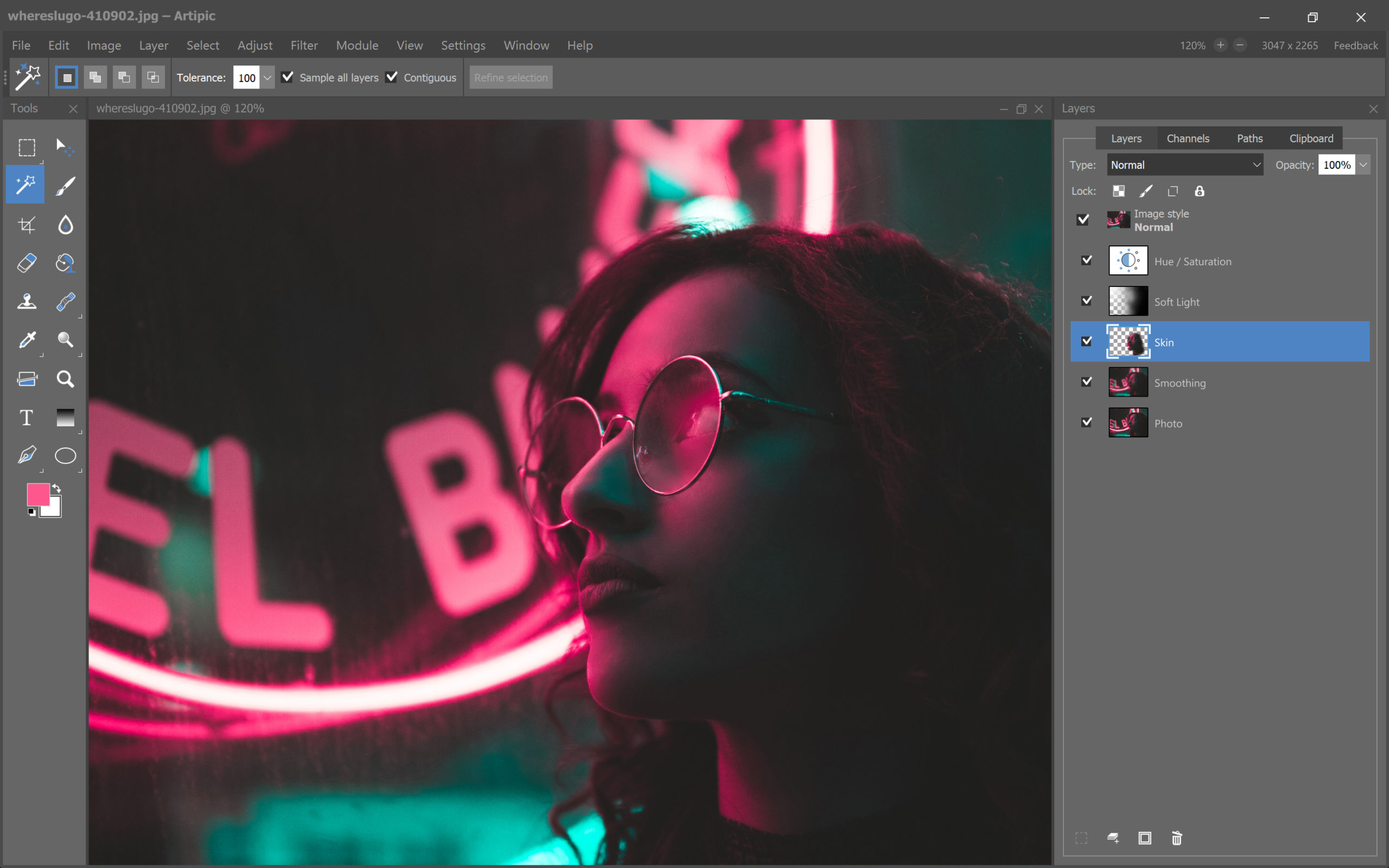1389x868 pixels.
Task: Select the Clone Stamp tool
Action: [x=27, y=302]
